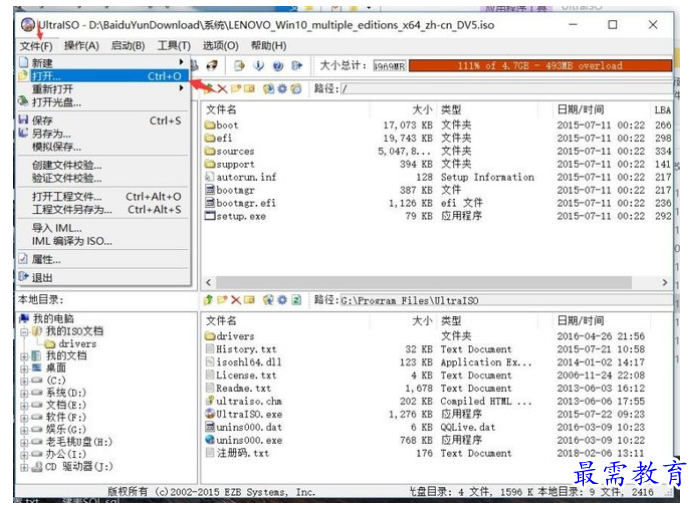Open the 选项(O) menu

[220, 46]
